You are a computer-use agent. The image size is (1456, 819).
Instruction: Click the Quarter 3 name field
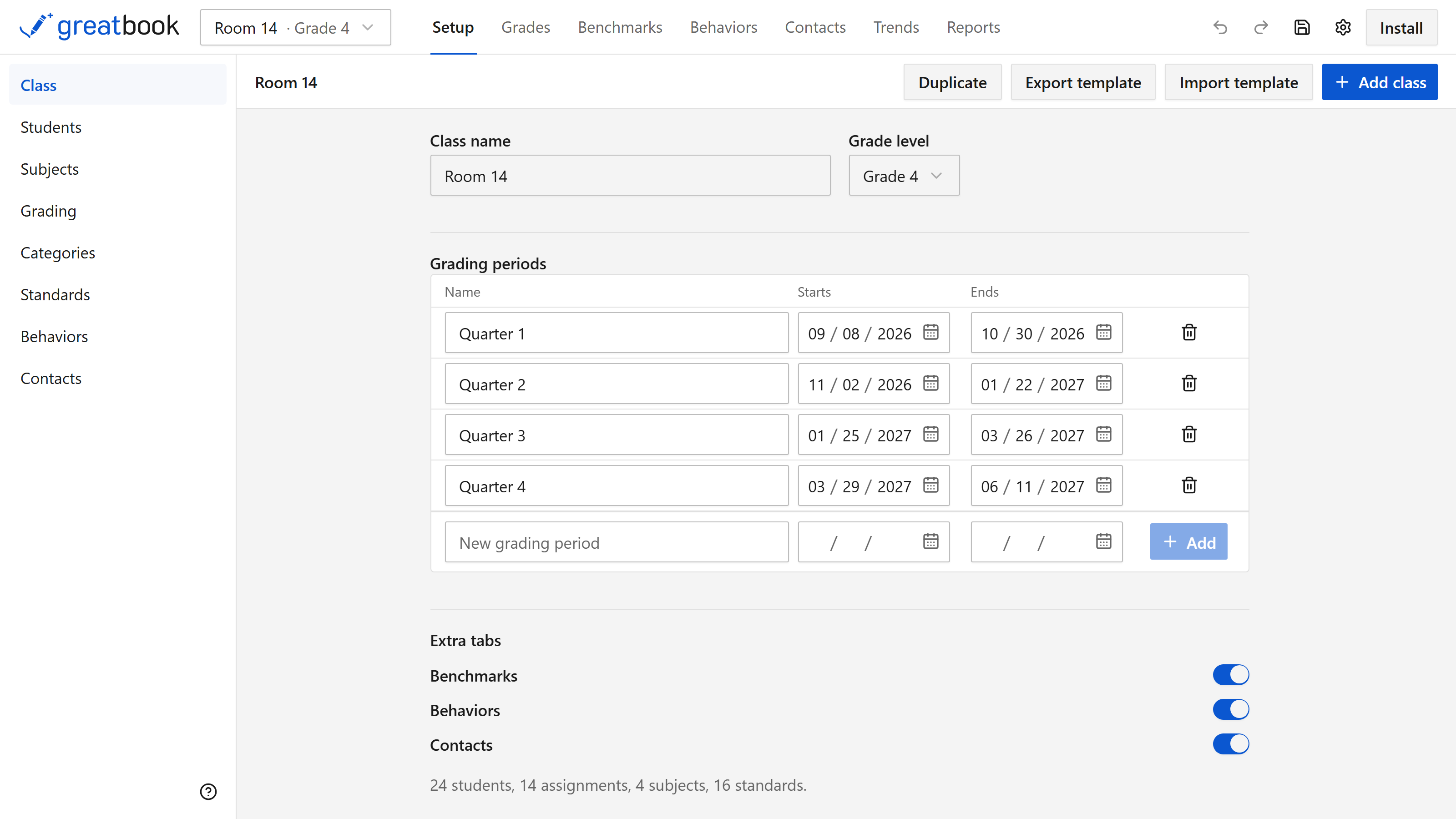pos(617,435)
